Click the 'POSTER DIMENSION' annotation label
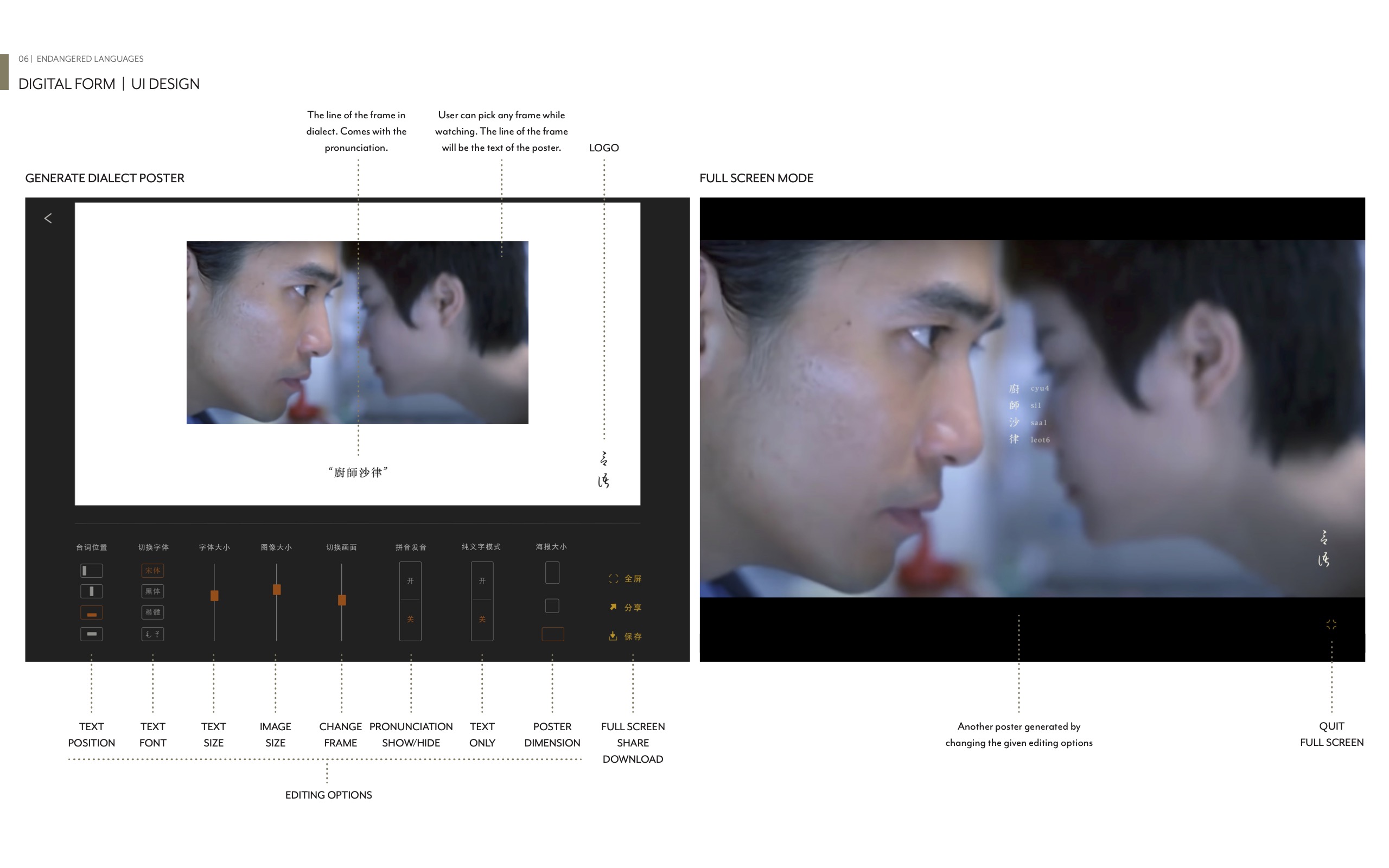Image resolution: width=1389 pixels, height=868 pixels. (552, 735)
